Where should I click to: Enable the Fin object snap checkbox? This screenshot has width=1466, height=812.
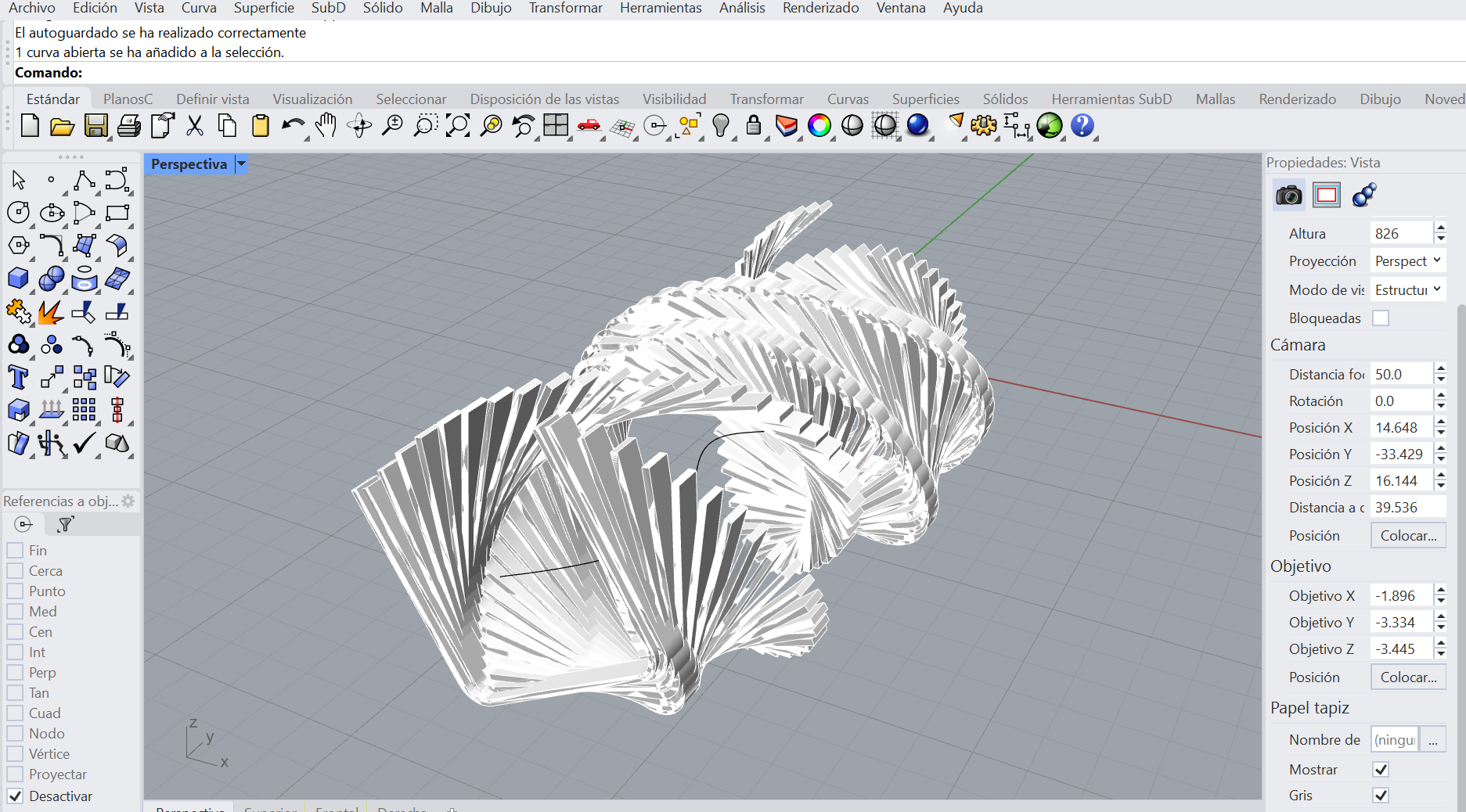[15, 551]
